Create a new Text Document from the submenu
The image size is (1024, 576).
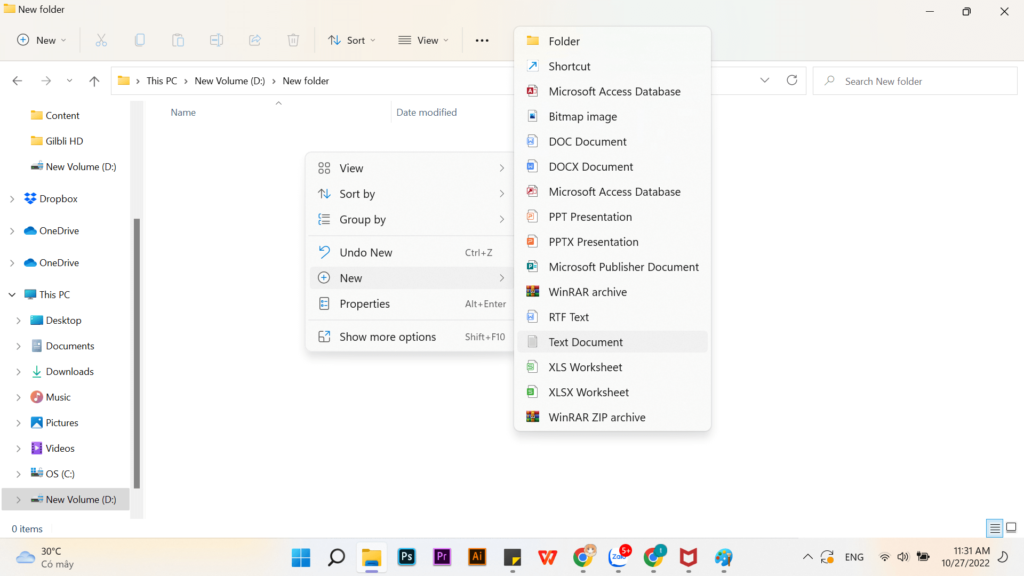584,341
